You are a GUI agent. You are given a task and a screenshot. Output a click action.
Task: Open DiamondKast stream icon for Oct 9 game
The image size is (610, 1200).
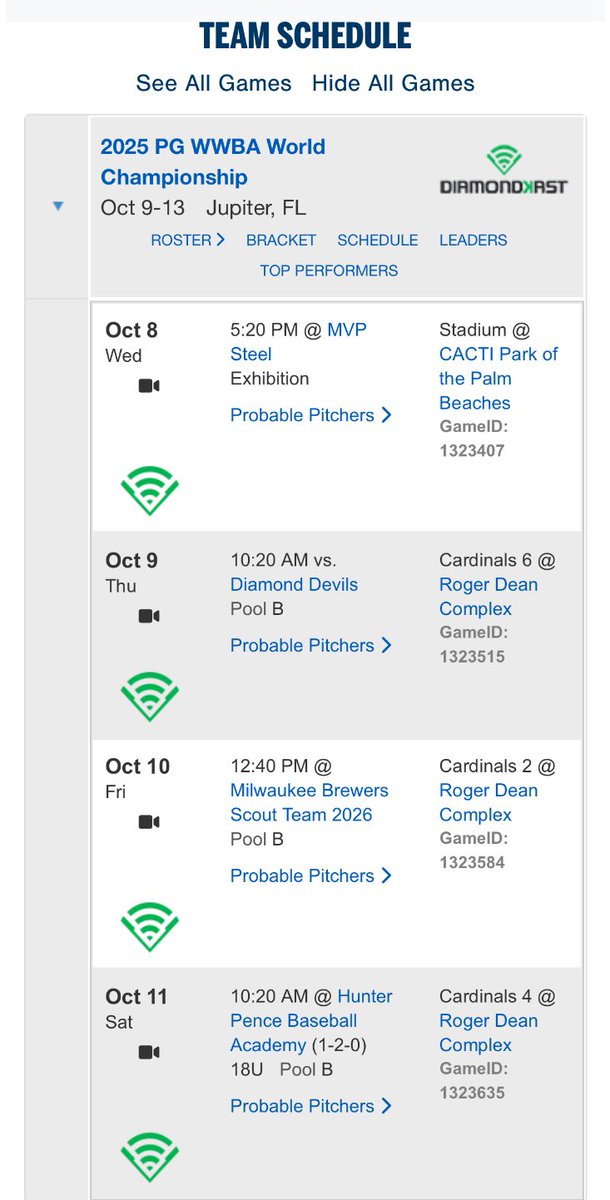click(x=149, y=697)
